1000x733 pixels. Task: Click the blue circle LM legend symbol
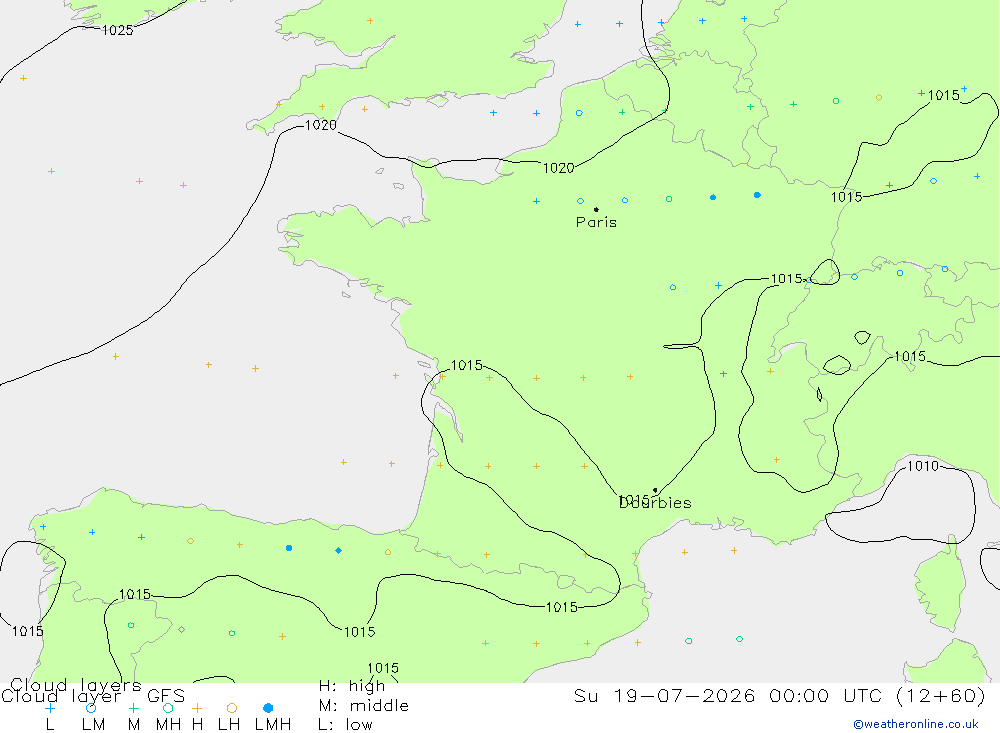tap(91, 708)
